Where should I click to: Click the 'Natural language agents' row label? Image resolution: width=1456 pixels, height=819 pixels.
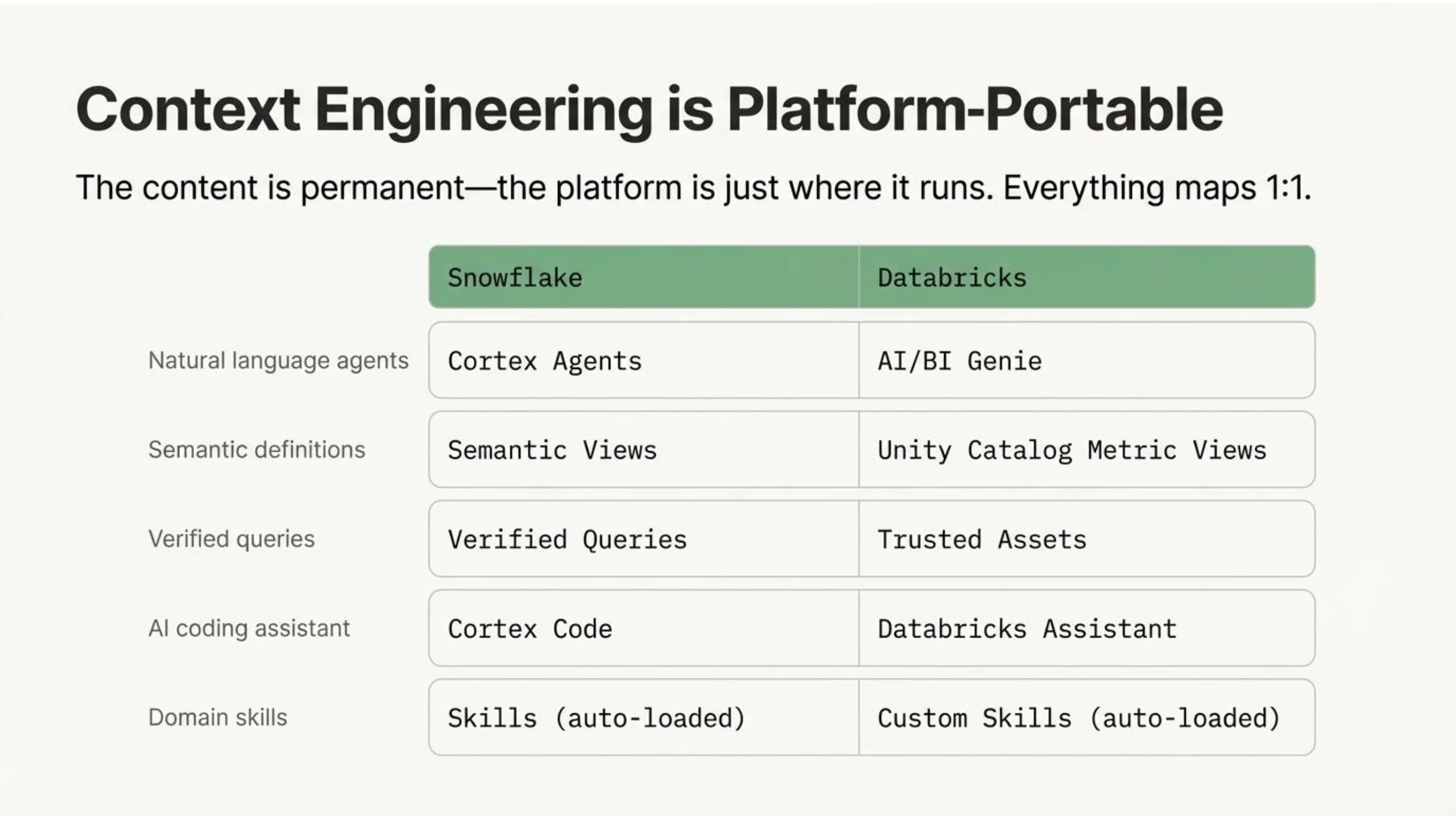pyautogui.click(x=279, y=361)
